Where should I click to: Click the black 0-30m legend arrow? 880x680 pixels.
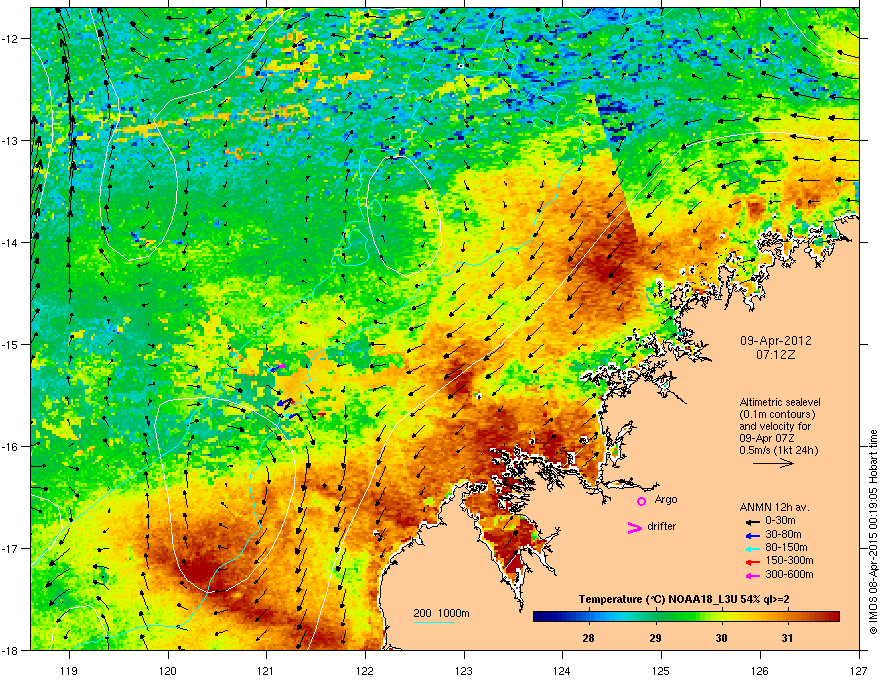tap(753, 521)
